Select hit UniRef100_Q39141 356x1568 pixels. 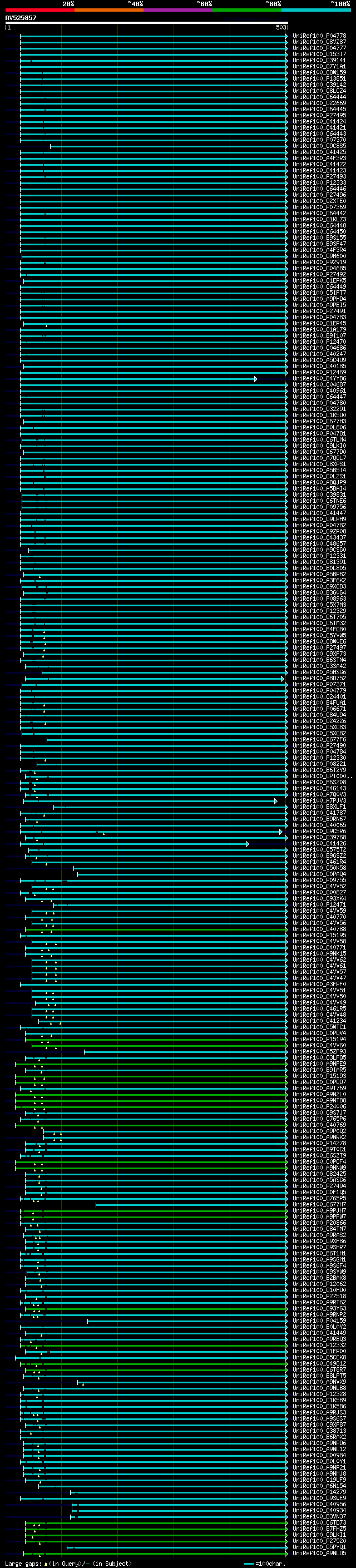click(319, 60)
